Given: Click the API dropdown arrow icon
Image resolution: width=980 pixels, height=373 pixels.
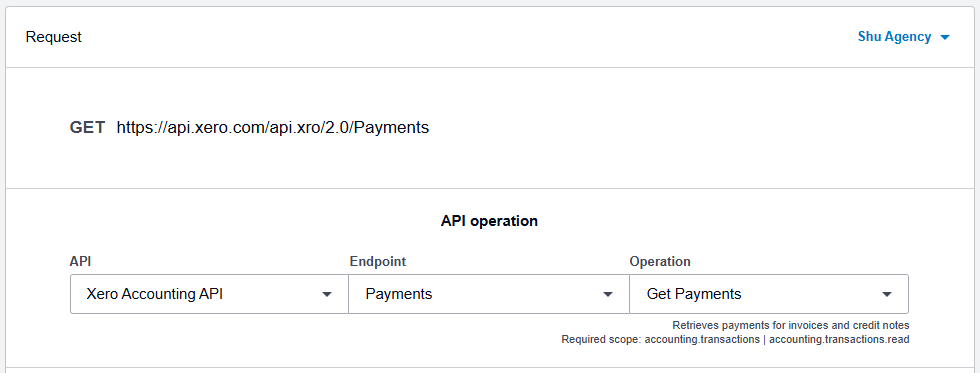Looking at the screenshot, I should pyautogui.click(x=326, y=294).
